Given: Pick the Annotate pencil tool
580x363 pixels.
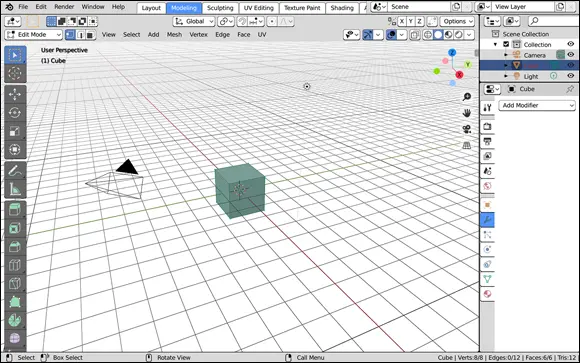Looking at the screenshot, I should point(15,171).
